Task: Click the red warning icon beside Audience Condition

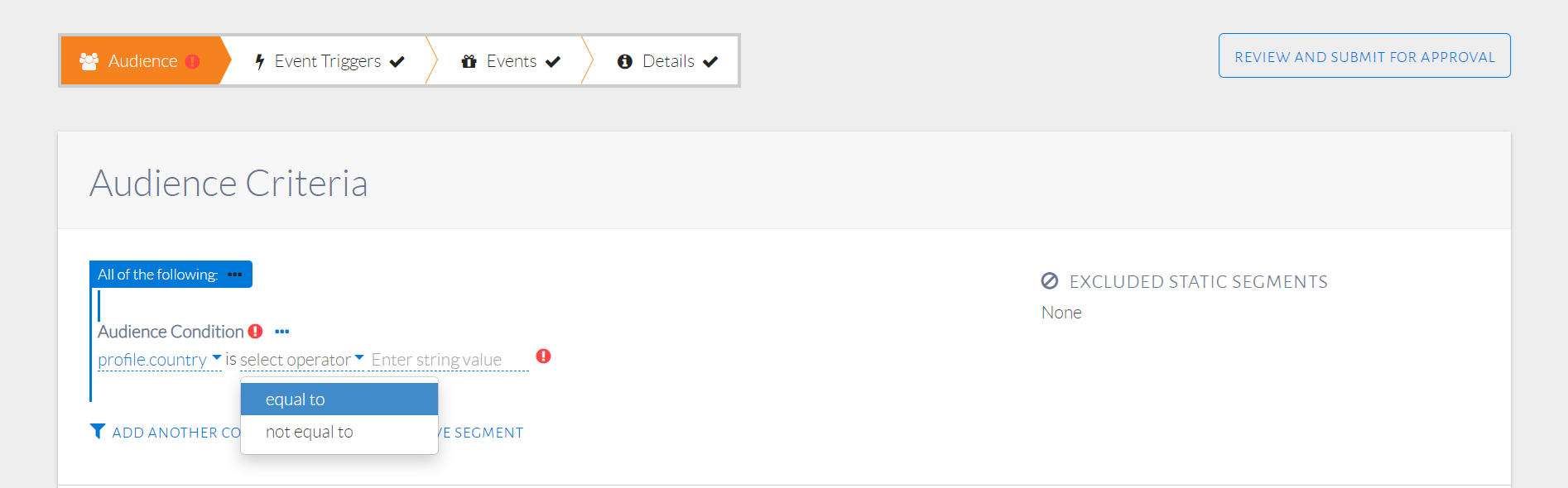Action: pyautogui.click(x=256, y=332)
